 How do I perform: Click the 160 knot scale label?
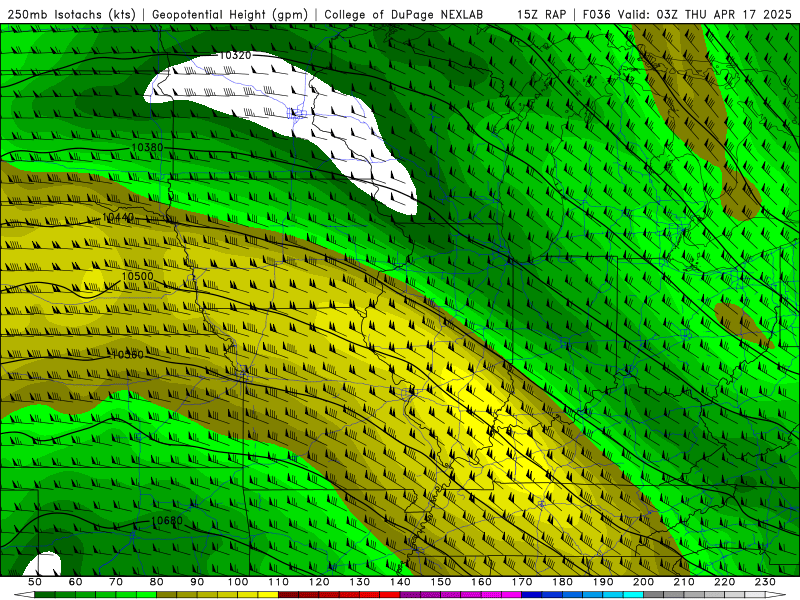point(481,582)
